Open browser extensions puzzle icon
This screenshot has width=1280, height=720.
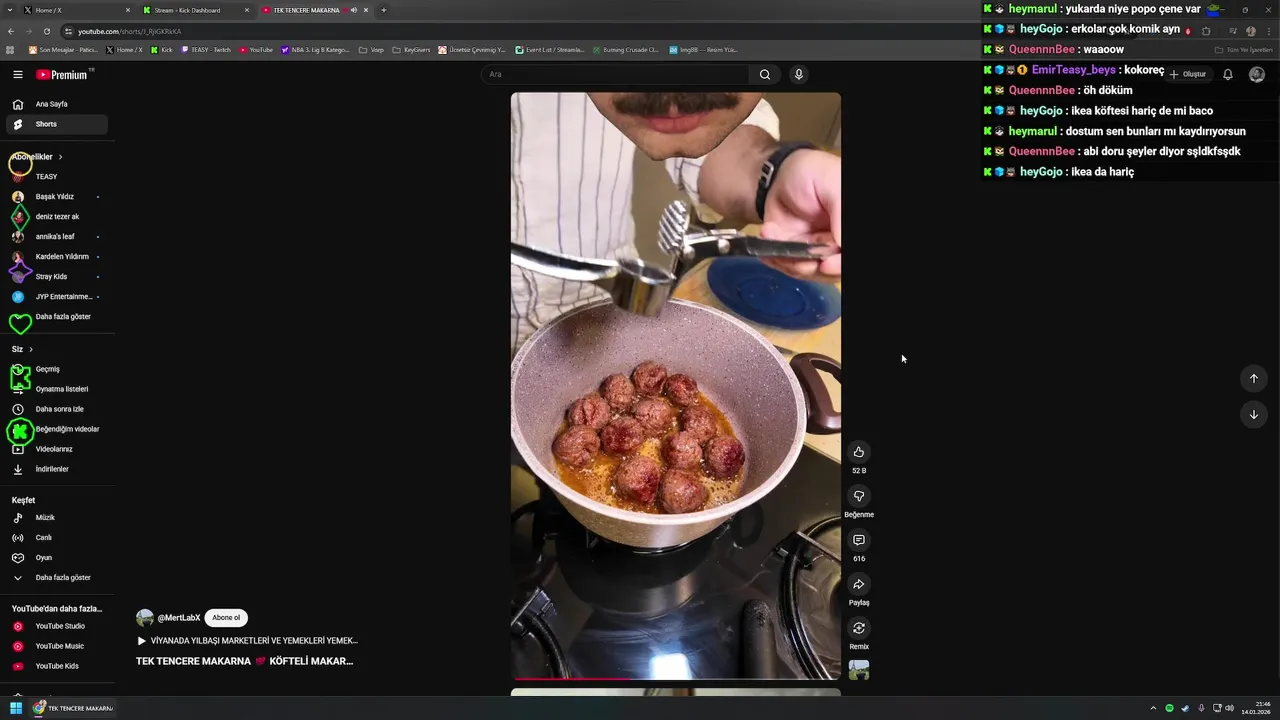pos(1206,31)
